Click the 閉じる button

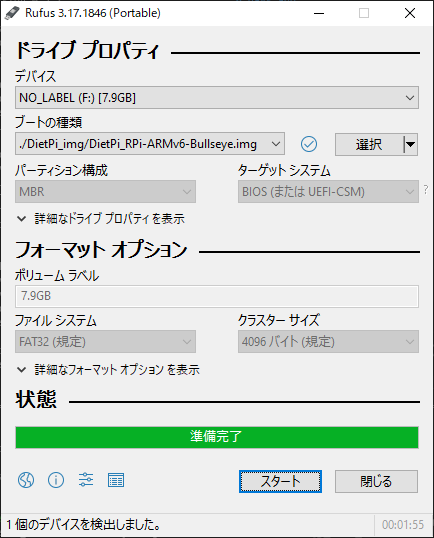click(376, 481)
